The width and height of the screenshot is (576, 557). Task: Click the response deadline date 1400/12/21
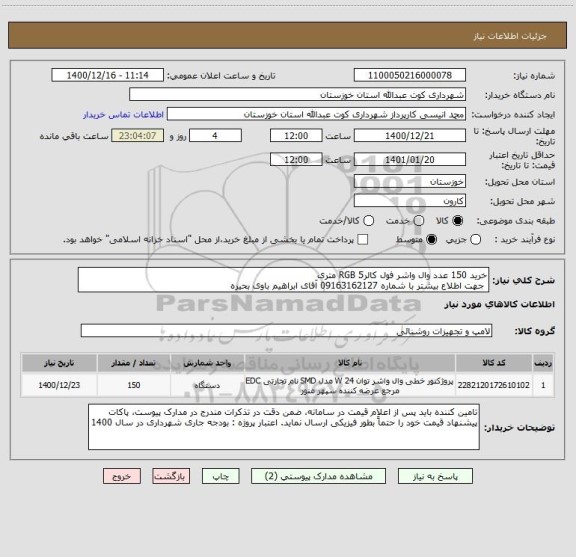pyautogui.click(x=410, y=136)
